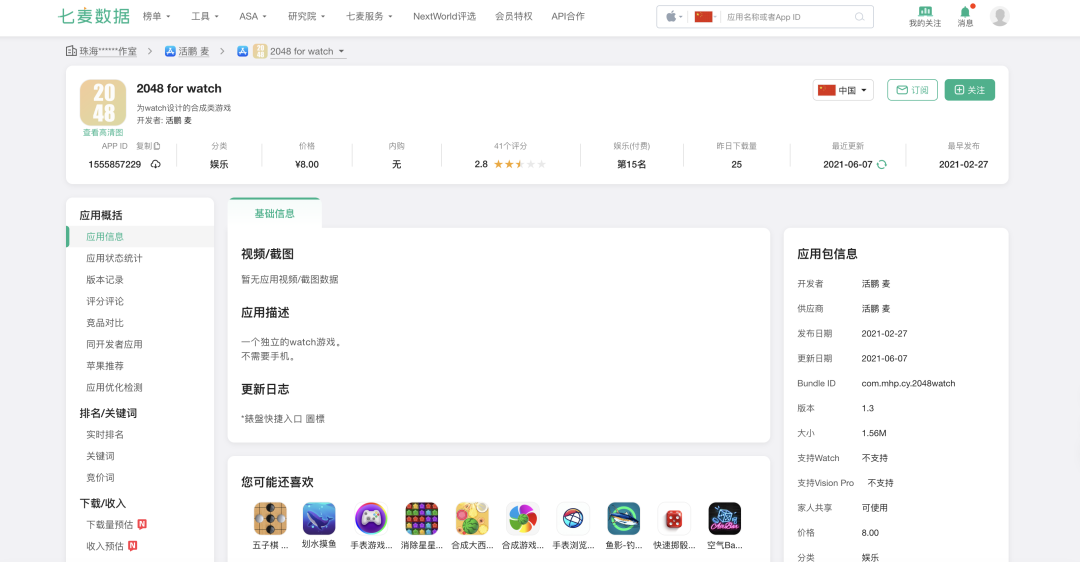Open 2048 for watch breadcrumb dropdown
This screenshot has height=562, width=1080.
click(307, 51)
